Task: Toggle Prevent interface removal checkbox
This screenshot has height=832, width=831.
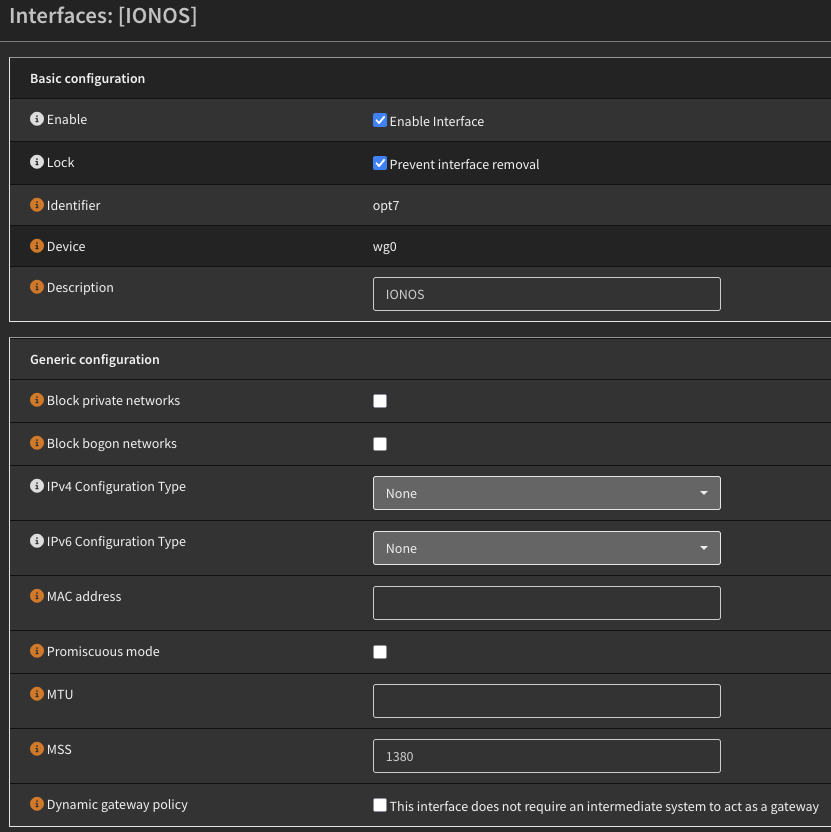Action: pos(380,163)
